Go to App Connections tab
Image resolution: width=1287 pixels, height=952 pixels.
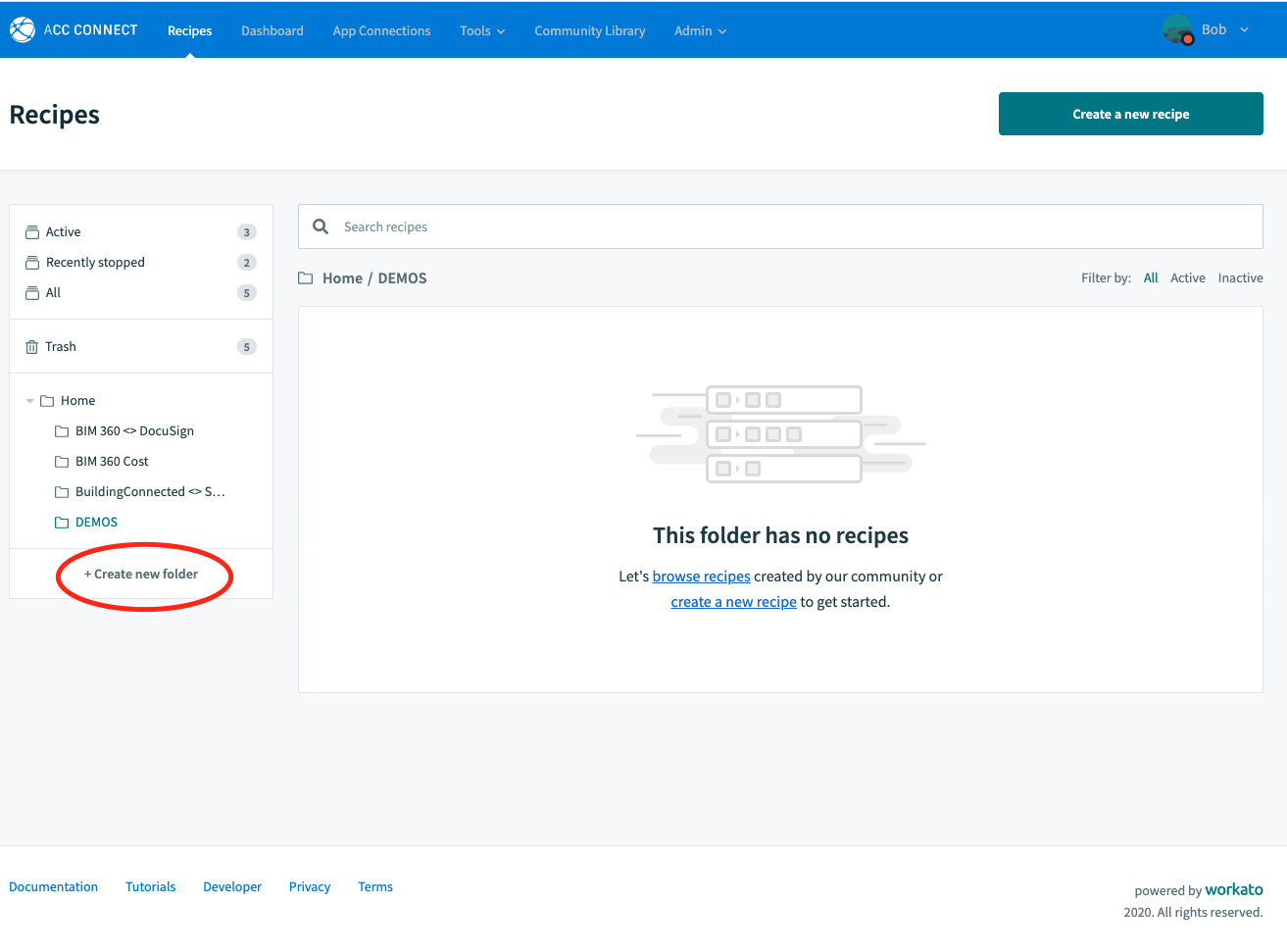381,31
